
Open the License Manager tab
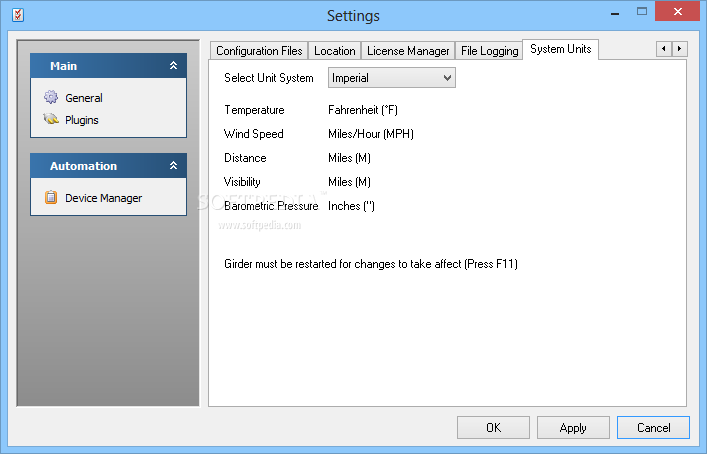408,51
